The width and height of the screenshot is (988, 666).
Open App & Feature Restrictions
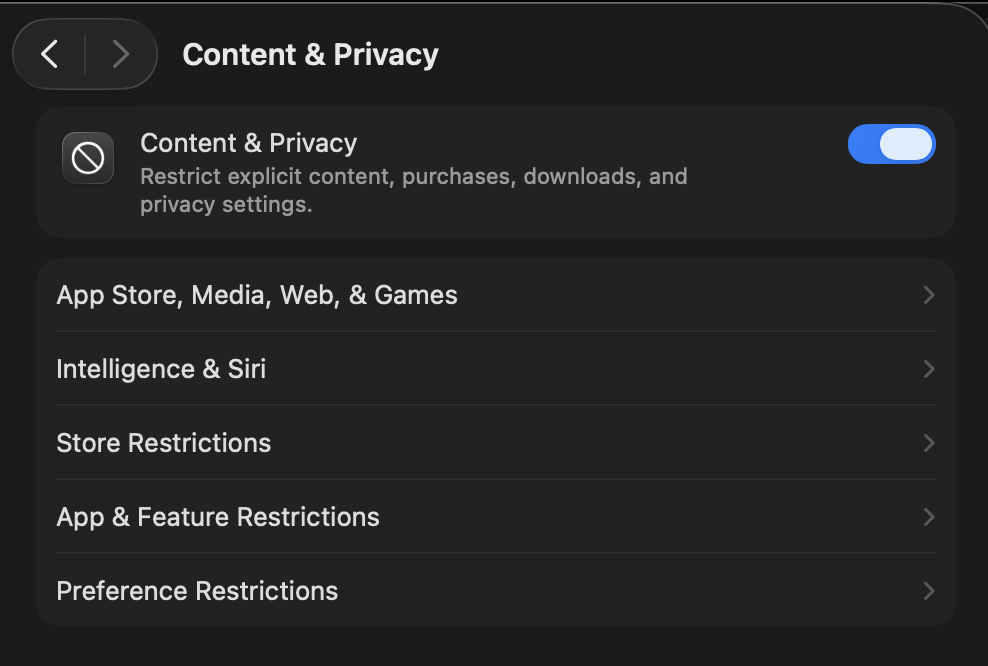point(496,517)
